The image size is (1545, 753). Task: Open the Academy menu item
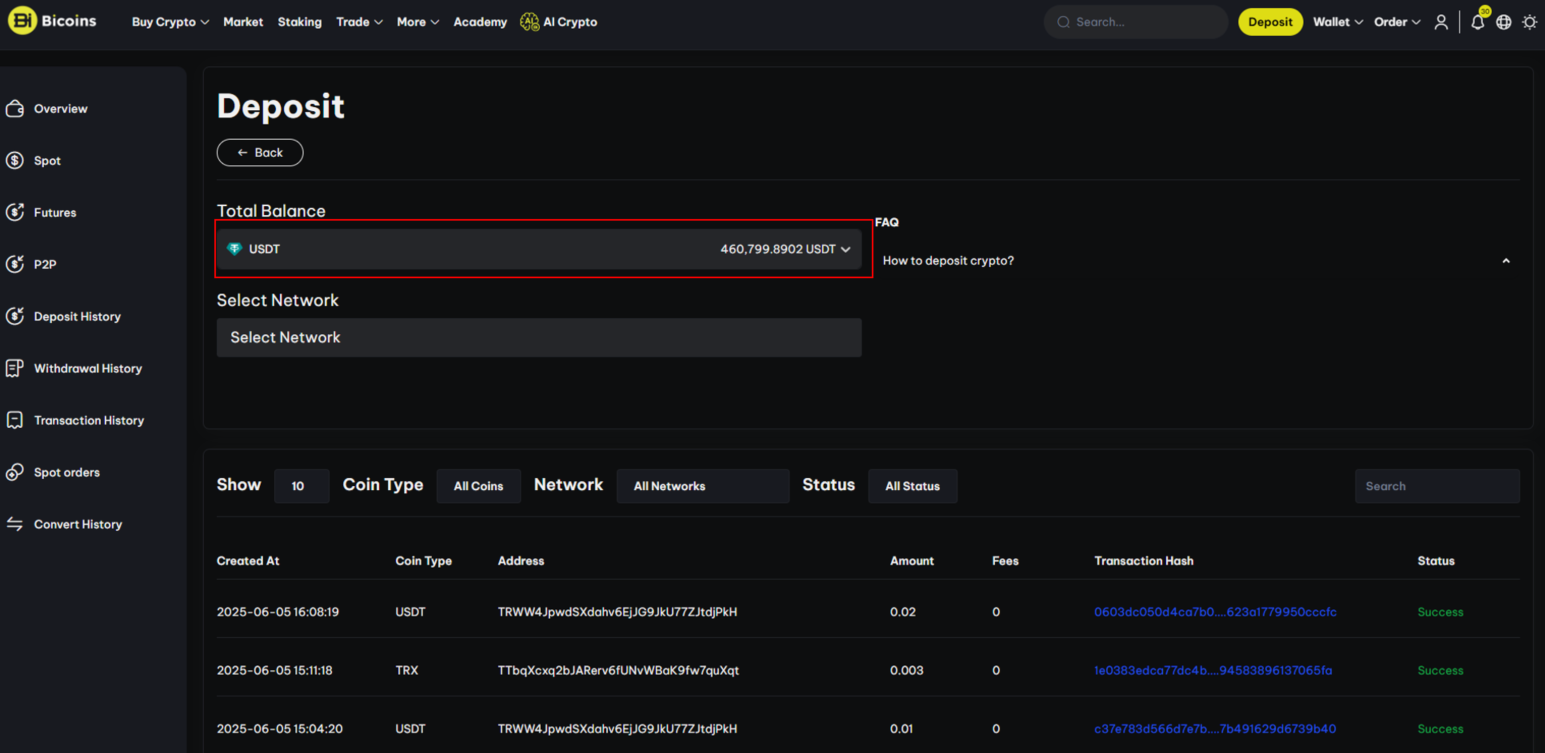pos(480,22)
